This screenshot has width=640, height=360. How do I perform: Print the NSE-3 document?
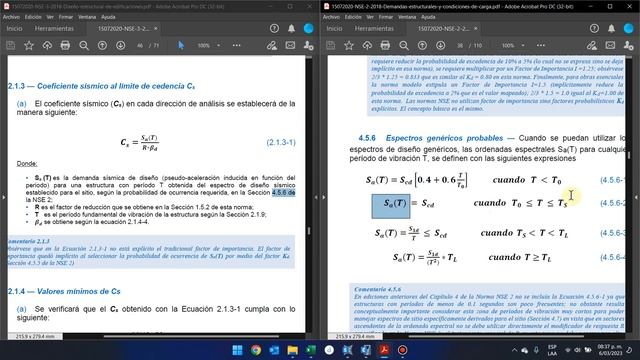pos(65,45)
